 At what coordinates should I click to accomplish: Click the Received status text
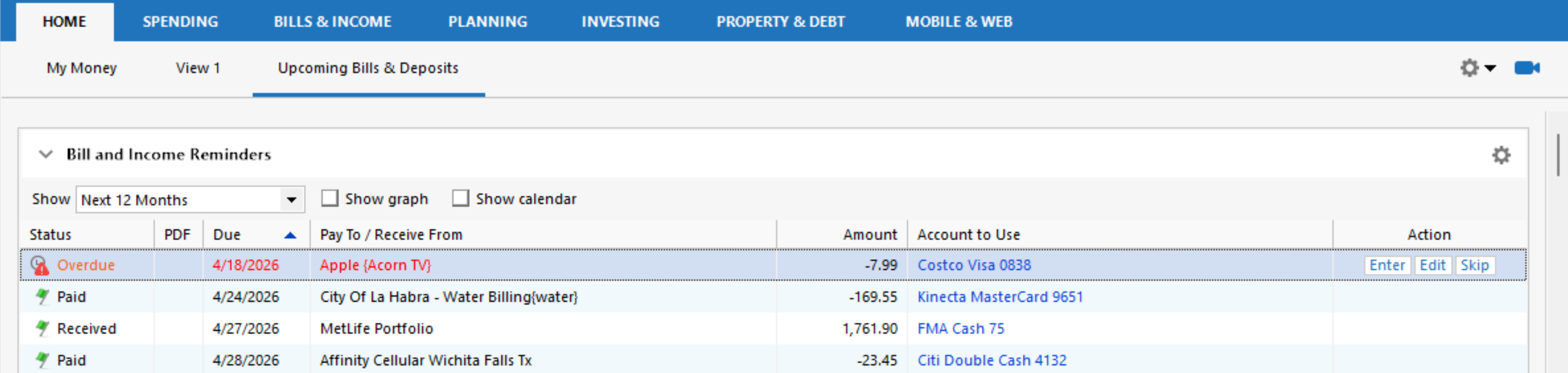coord(87,329)
